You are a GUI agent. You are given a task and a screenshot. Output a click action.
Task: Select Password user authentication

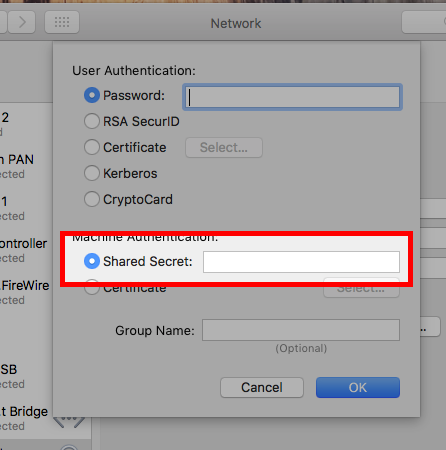coord(92,95)
